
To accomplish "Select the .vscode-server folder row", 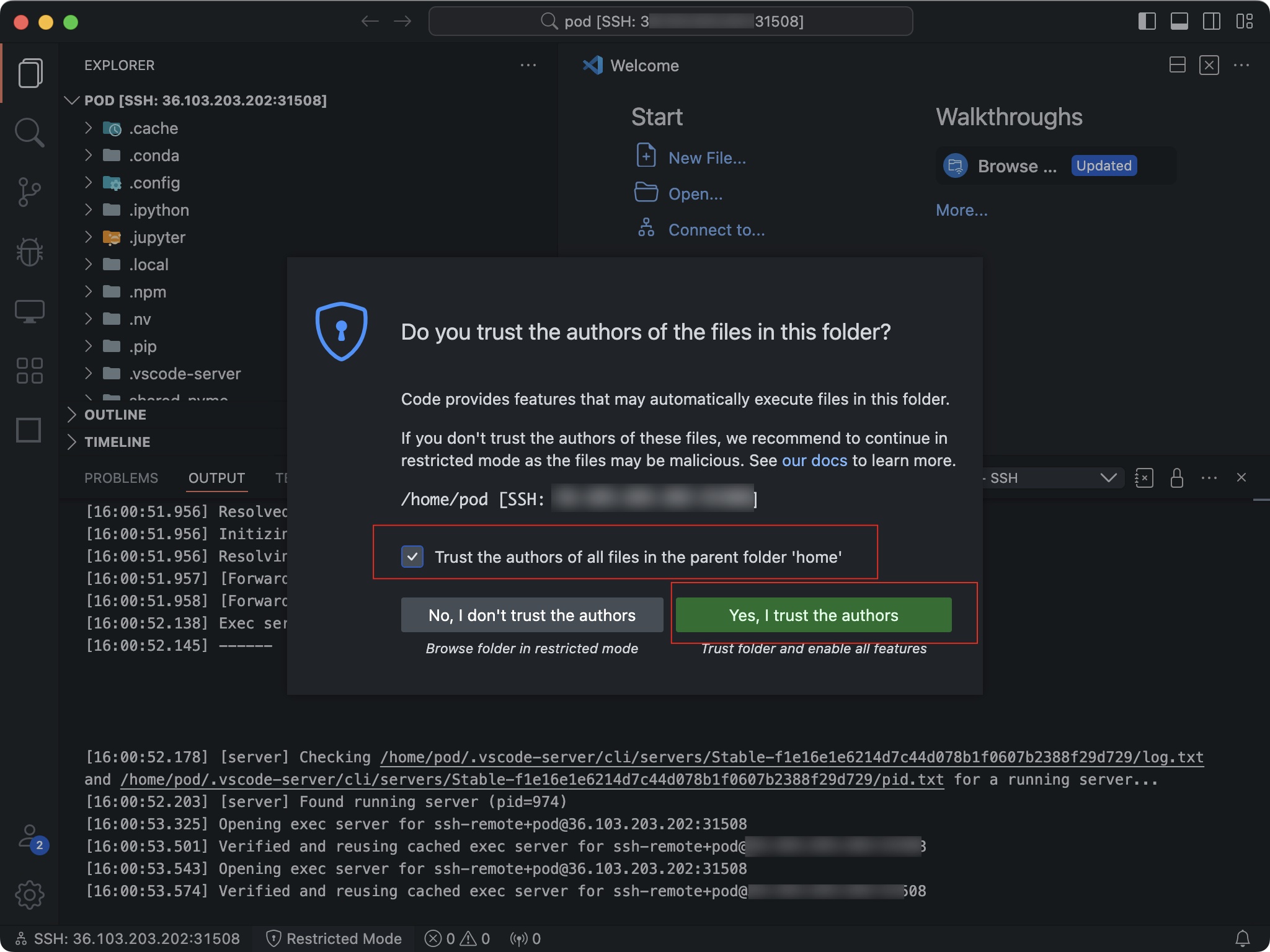I will (174, 373).
